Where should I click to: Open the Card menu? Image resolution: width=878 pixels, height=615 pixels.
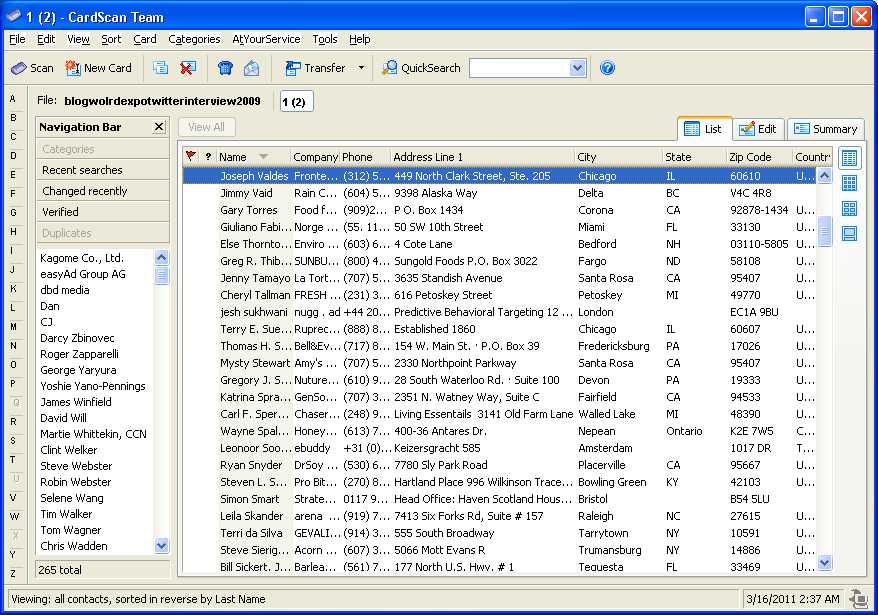[x=144, y=39]
